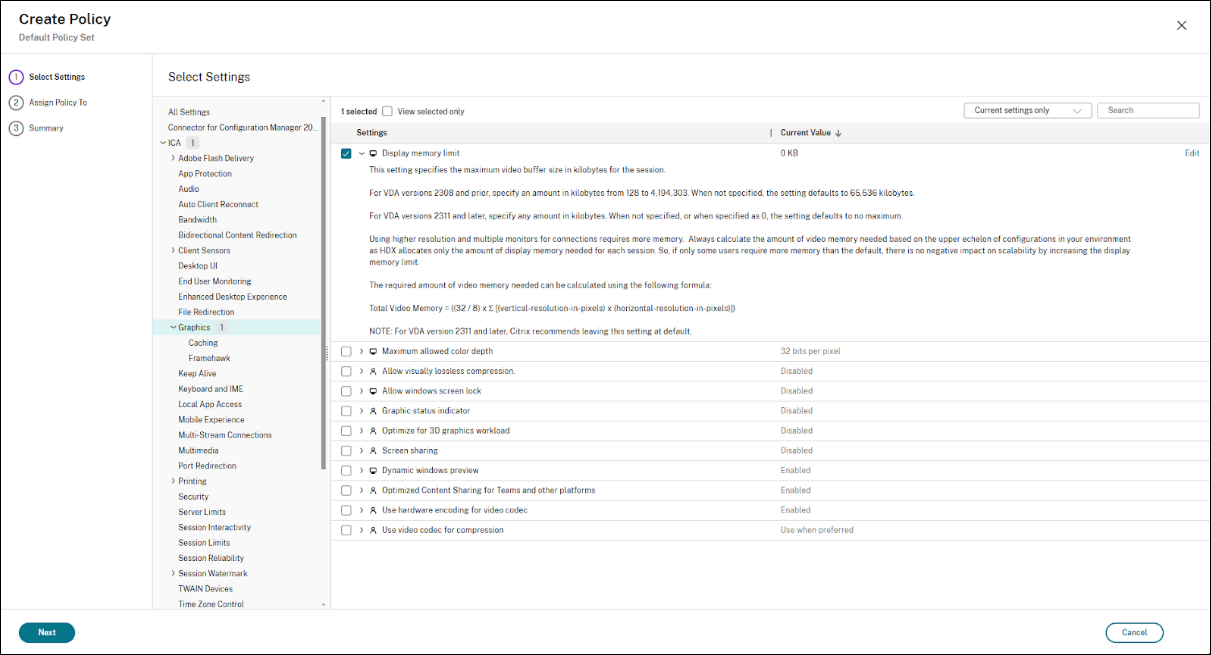1211x655 pixels.
Task: Collapse the Graphics tree node
Action: [173, 327]
